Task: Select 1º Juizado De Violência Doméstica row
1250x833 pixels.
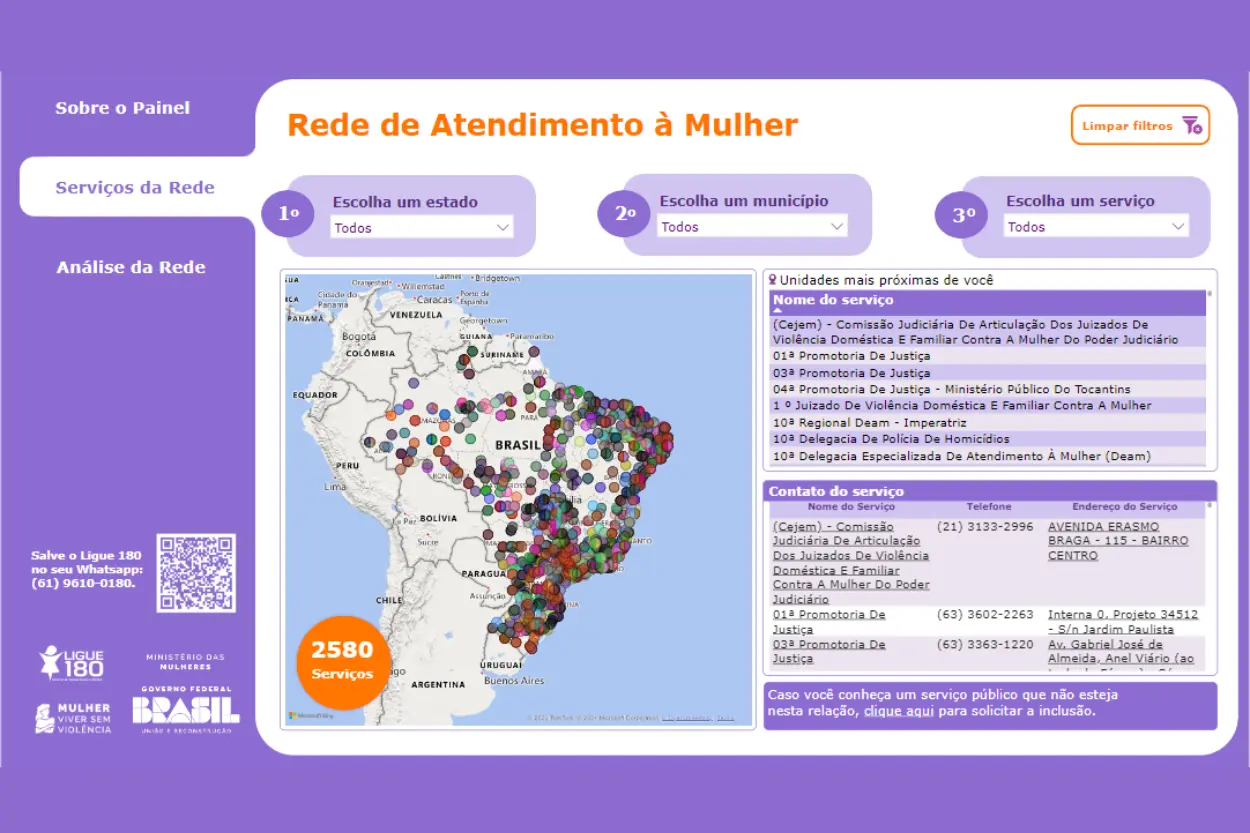Action: point(988,405)
